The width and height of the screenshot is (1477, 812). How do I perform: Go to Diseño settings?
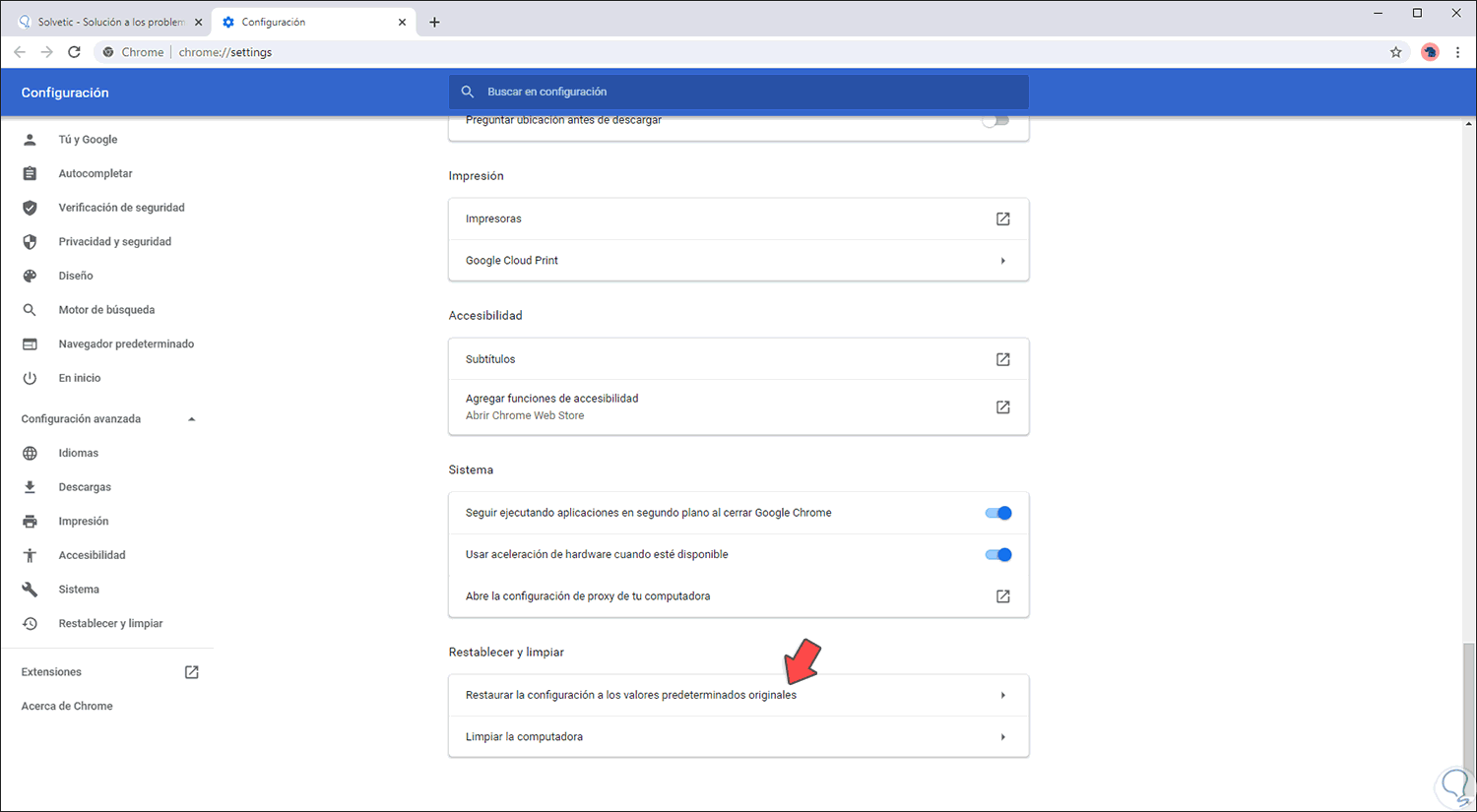coord(76,277)
